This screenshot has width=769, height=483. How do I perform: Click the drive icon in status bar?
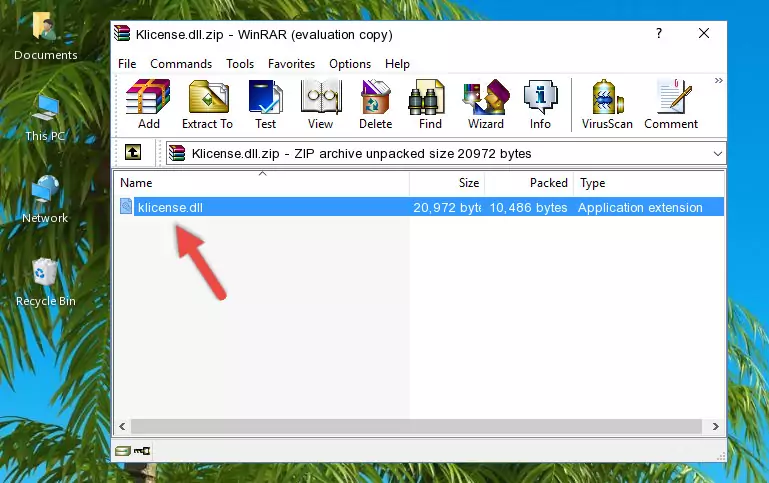tap(123, 451)
